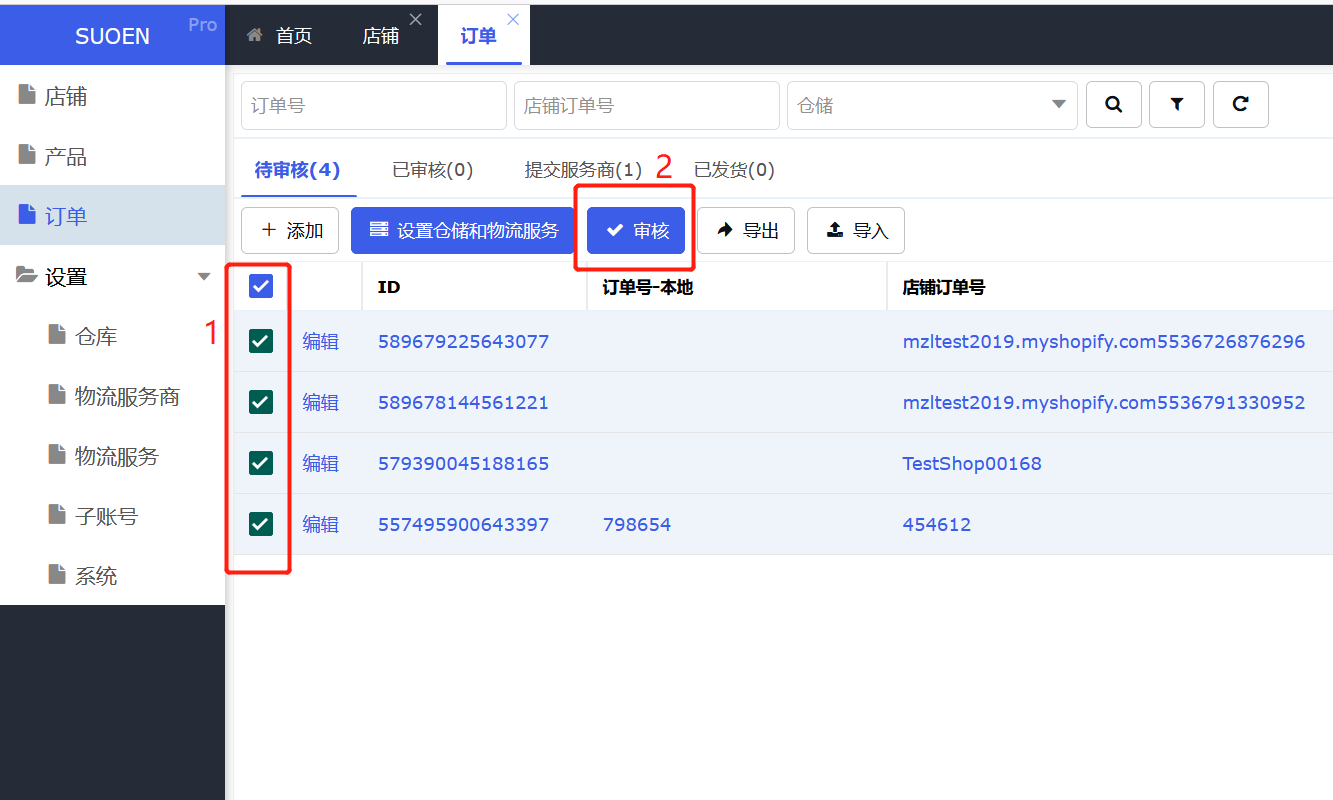Click the checkmark icon on 审核 button
The width and height of the screenshot is (1333, 800).
click(615, 230)
